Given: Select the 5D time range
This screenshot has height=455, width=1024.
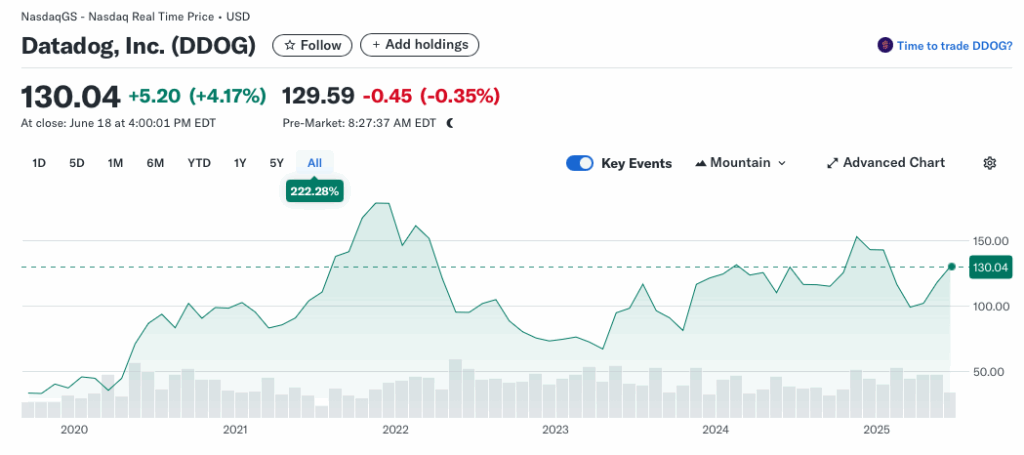Looking at the screenshot, I should pos(77,163).
